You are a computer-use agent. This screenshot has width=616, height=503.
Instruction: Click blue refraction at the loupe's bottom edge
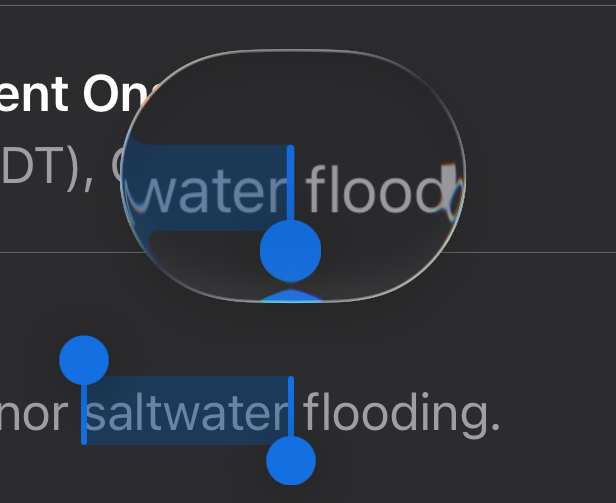(x=290, y=295)
